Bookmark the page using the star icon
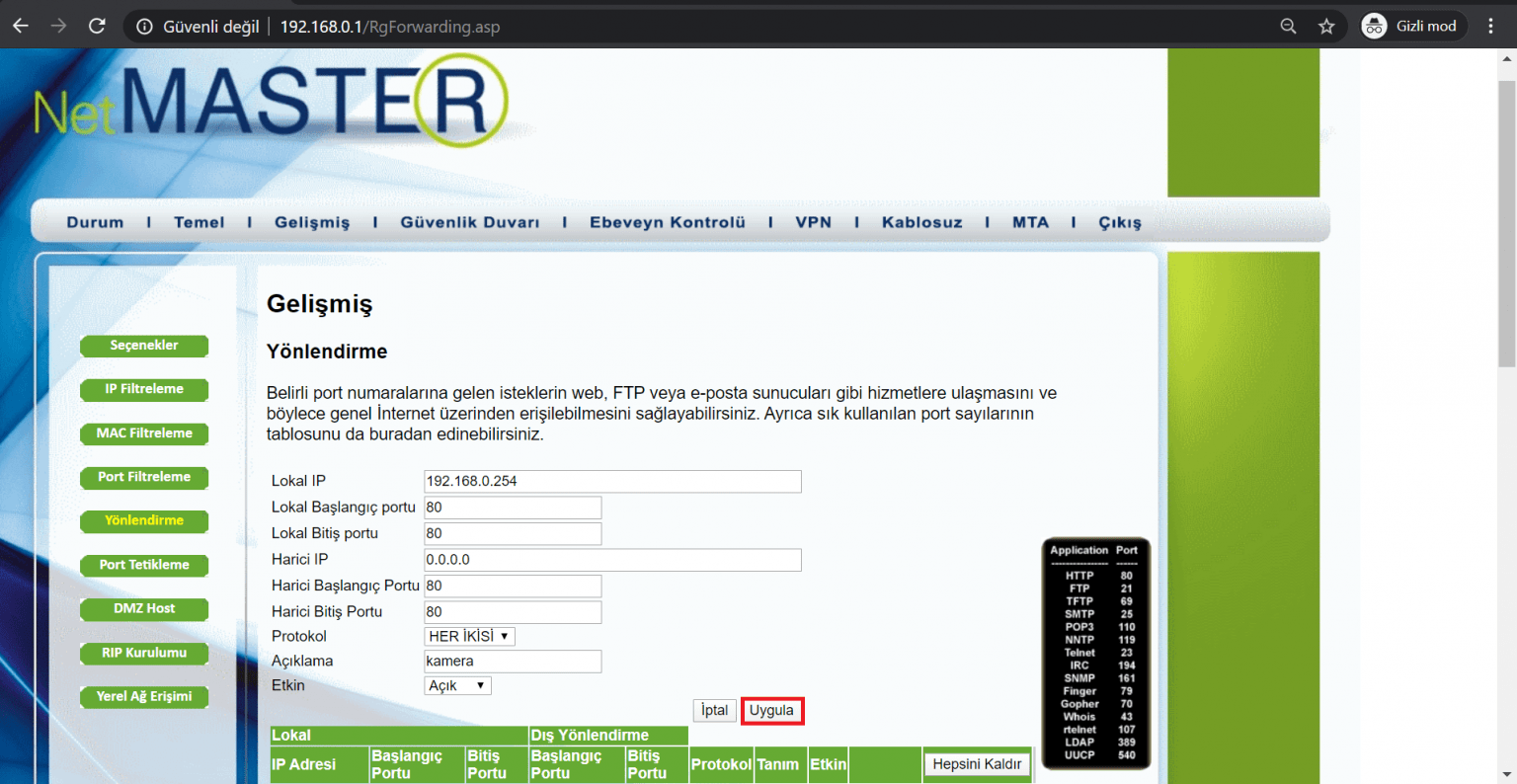 pyautogui.click(x=1327, y=26)
